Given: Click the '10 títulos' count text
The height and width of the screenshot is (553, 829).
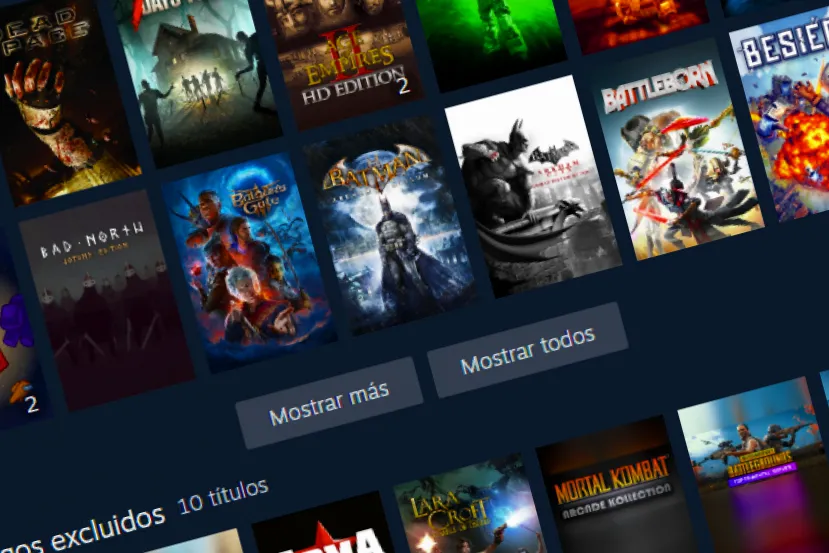Looking at the screenshot, I should (x=223, y=496).
